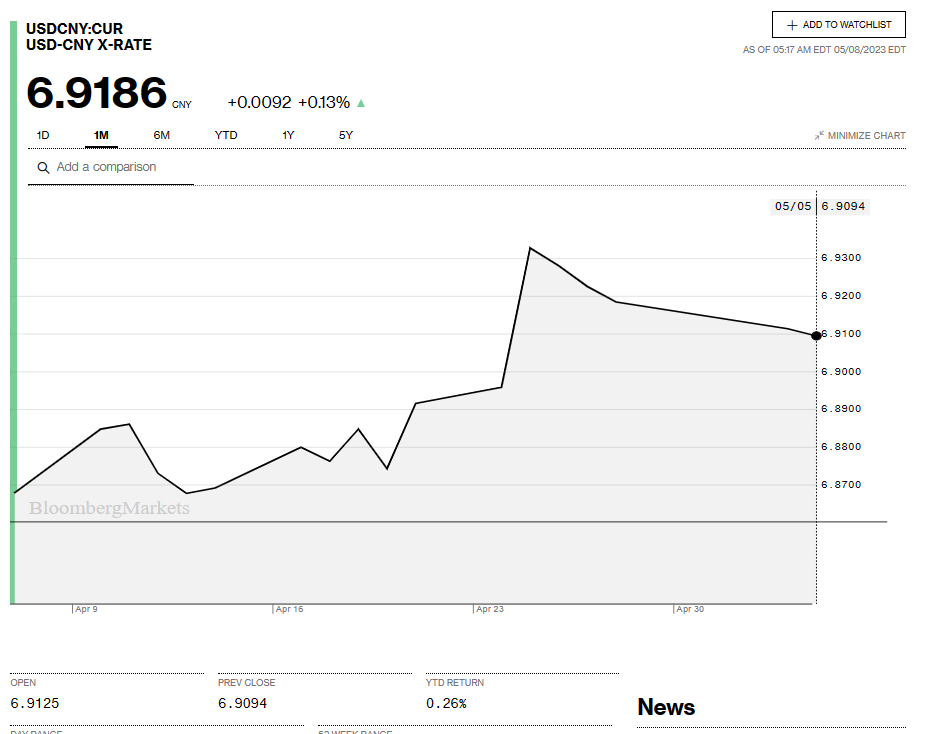Click the 05/05 date label on the chart

pos(792,207)
